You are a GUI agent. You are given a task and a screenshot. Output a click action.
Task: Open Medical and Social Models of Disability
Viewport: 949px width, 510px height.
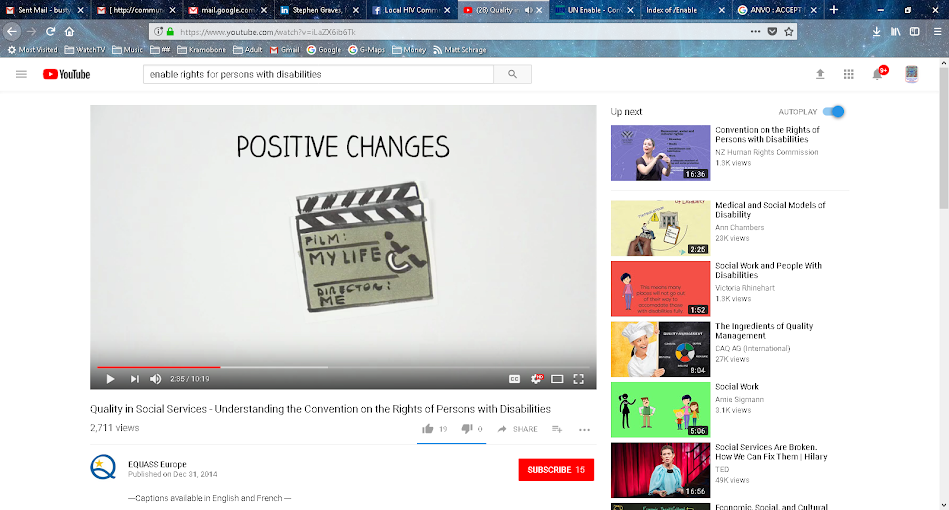point(770,210)
